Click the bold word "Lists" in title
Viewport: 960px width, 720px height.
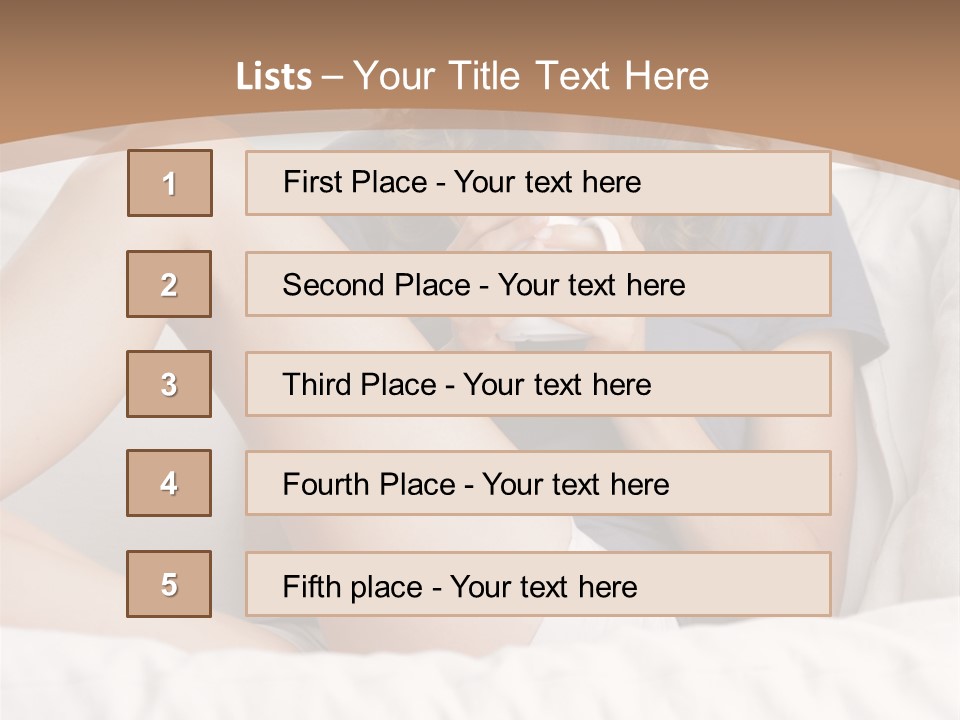(x=273, y=76)
